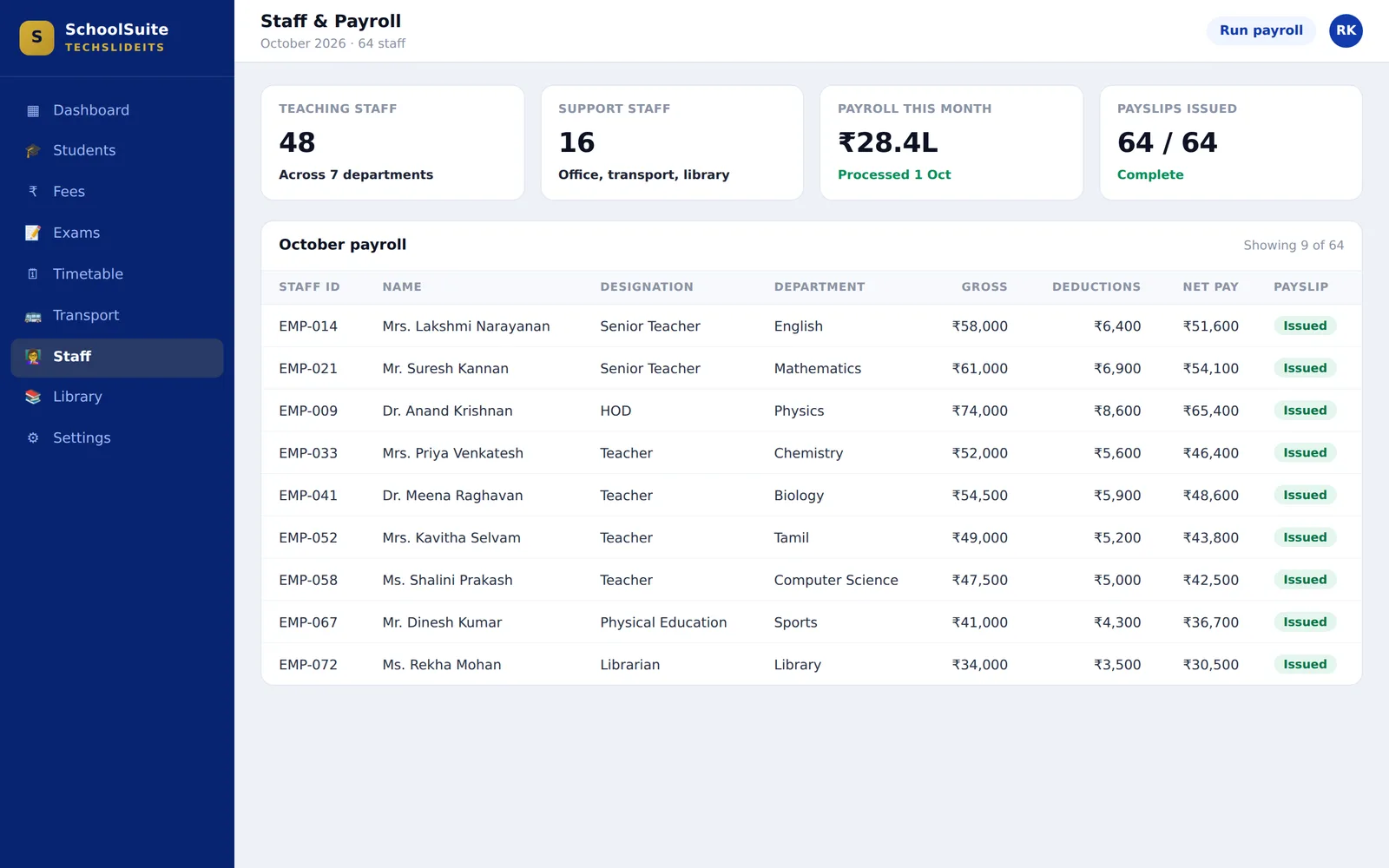The height and width of the screenshot is (868, 1389).
Task: Click the GROSS column header
Action: pyautogui.click(x=984, y=286)
